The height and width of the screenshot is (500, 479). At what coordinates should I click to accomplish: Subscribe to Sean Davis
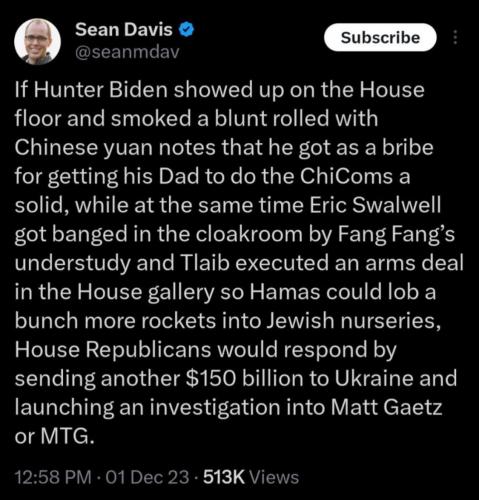(x=380, y=37)
